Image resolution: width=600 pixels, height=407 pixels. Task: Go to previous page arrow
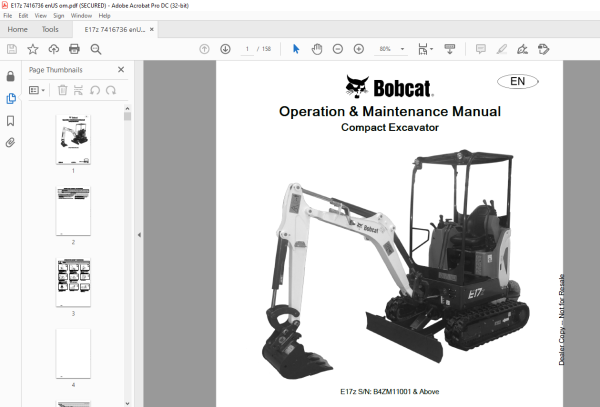pos(204,49)
